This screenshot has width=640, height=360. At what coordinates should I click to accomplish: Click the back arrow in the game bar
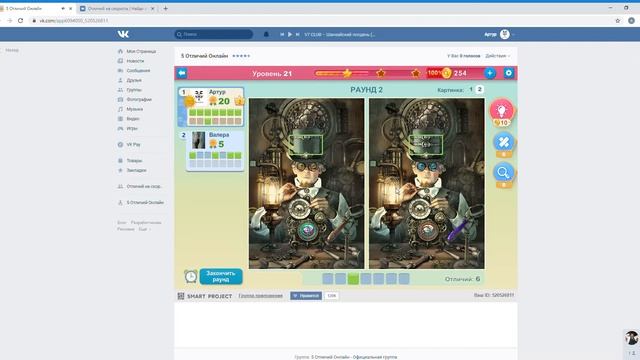(182, 73)
